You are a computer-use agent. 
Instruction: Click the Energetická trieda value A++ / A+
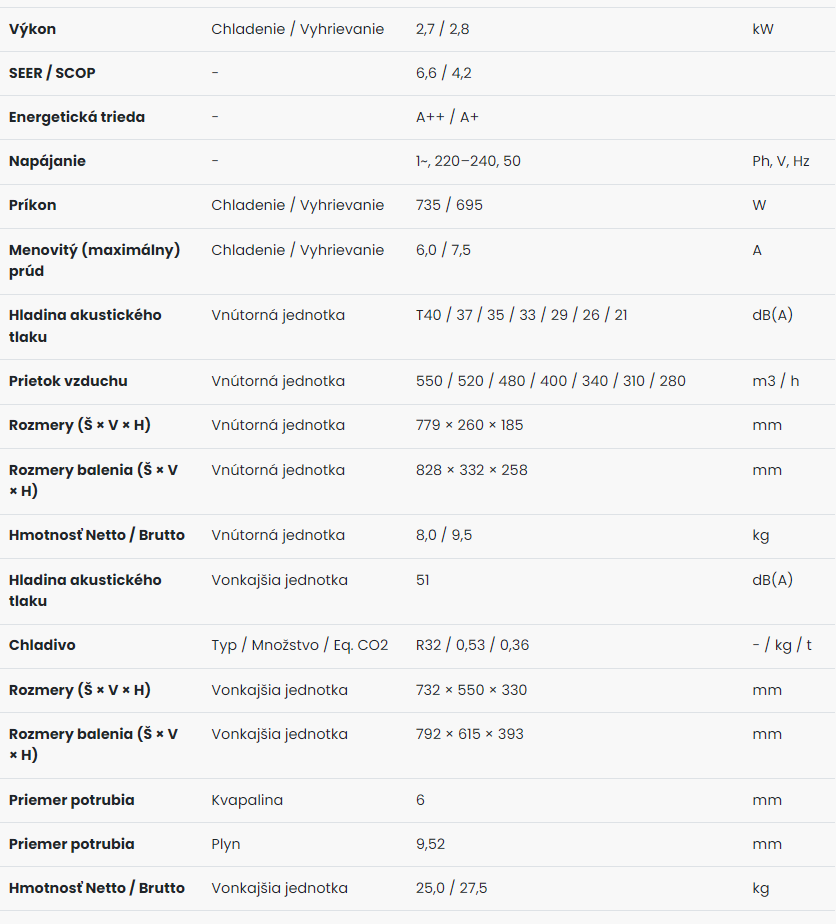point(447,117)
